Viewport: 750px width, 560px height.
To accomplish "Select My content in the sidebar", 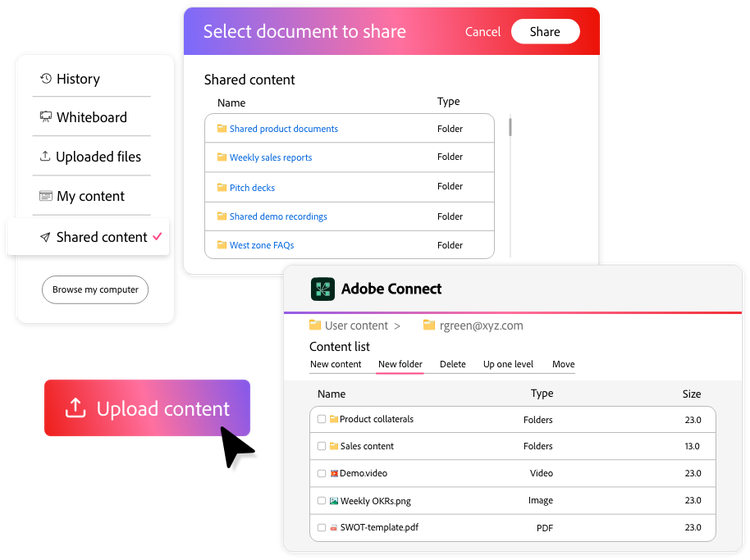I will pos(90,196).
